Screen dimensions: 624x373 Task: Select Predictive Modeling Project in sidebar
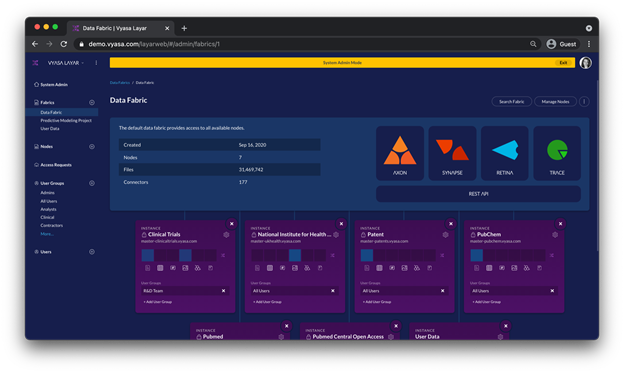coord(66,121)
